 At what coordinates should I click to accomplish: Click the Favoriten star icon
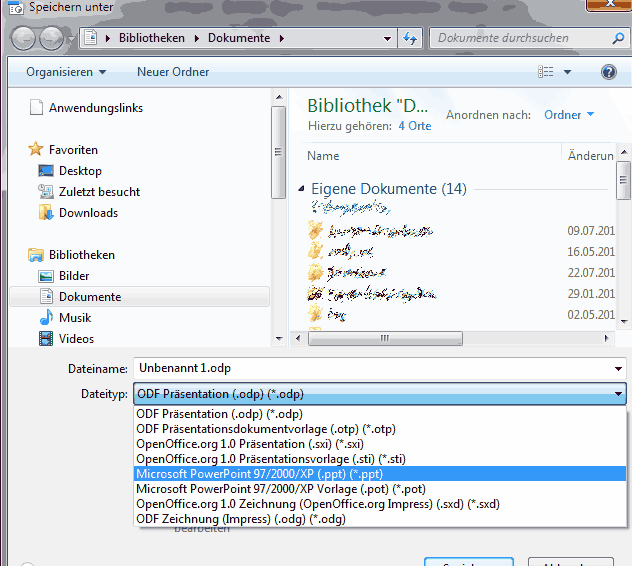click(36, 149)
